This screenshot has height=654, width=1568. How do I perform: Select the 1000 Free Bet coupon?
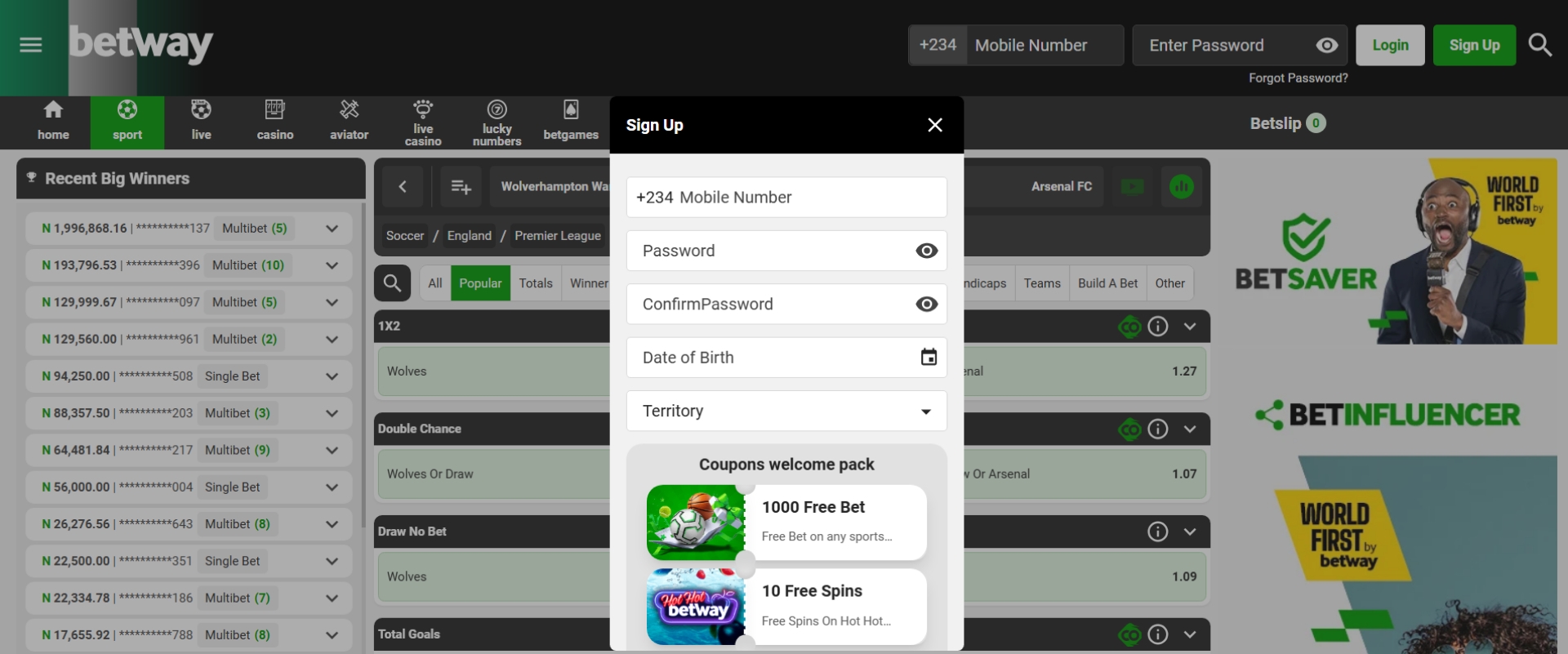pos(786,523)
